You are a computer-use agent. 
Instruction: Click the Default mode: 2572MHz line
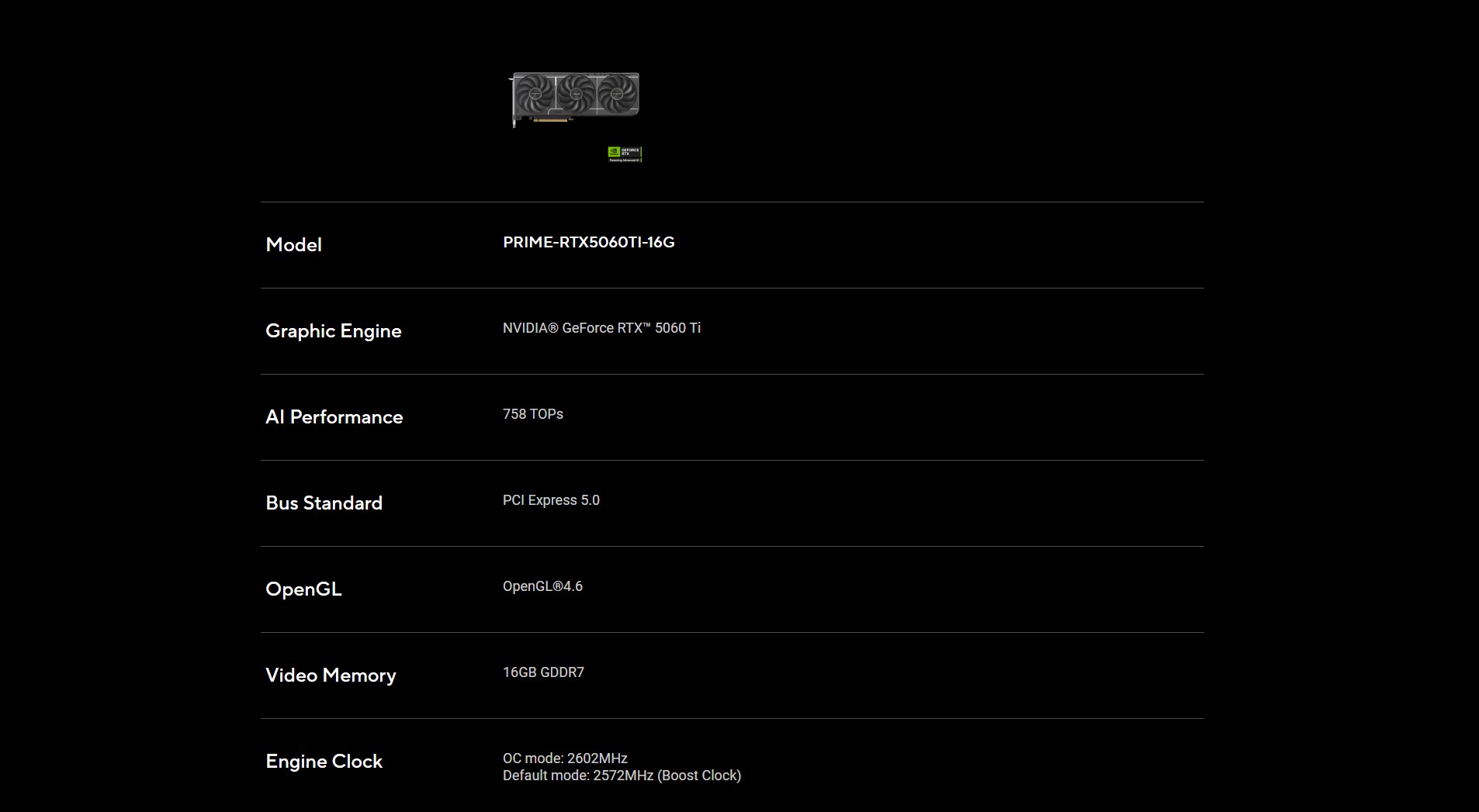(x=622, y=776)
